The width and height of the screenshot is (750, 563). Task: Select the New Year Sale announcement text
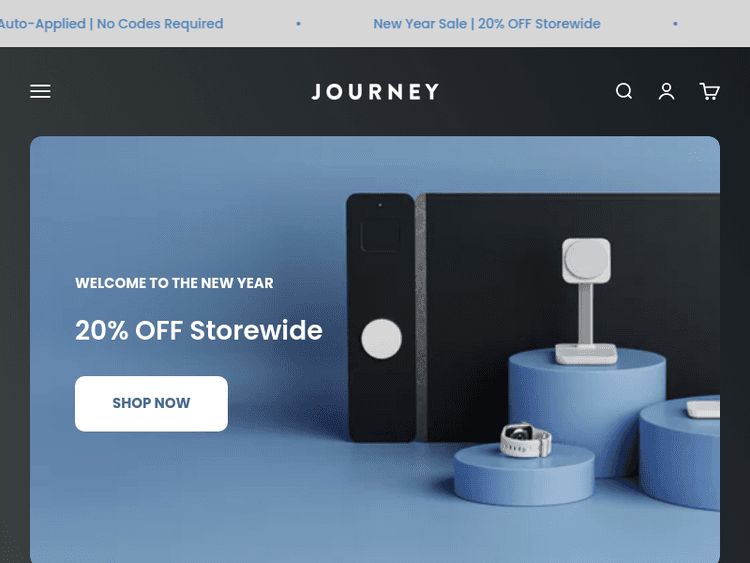[x=486, y=23]
